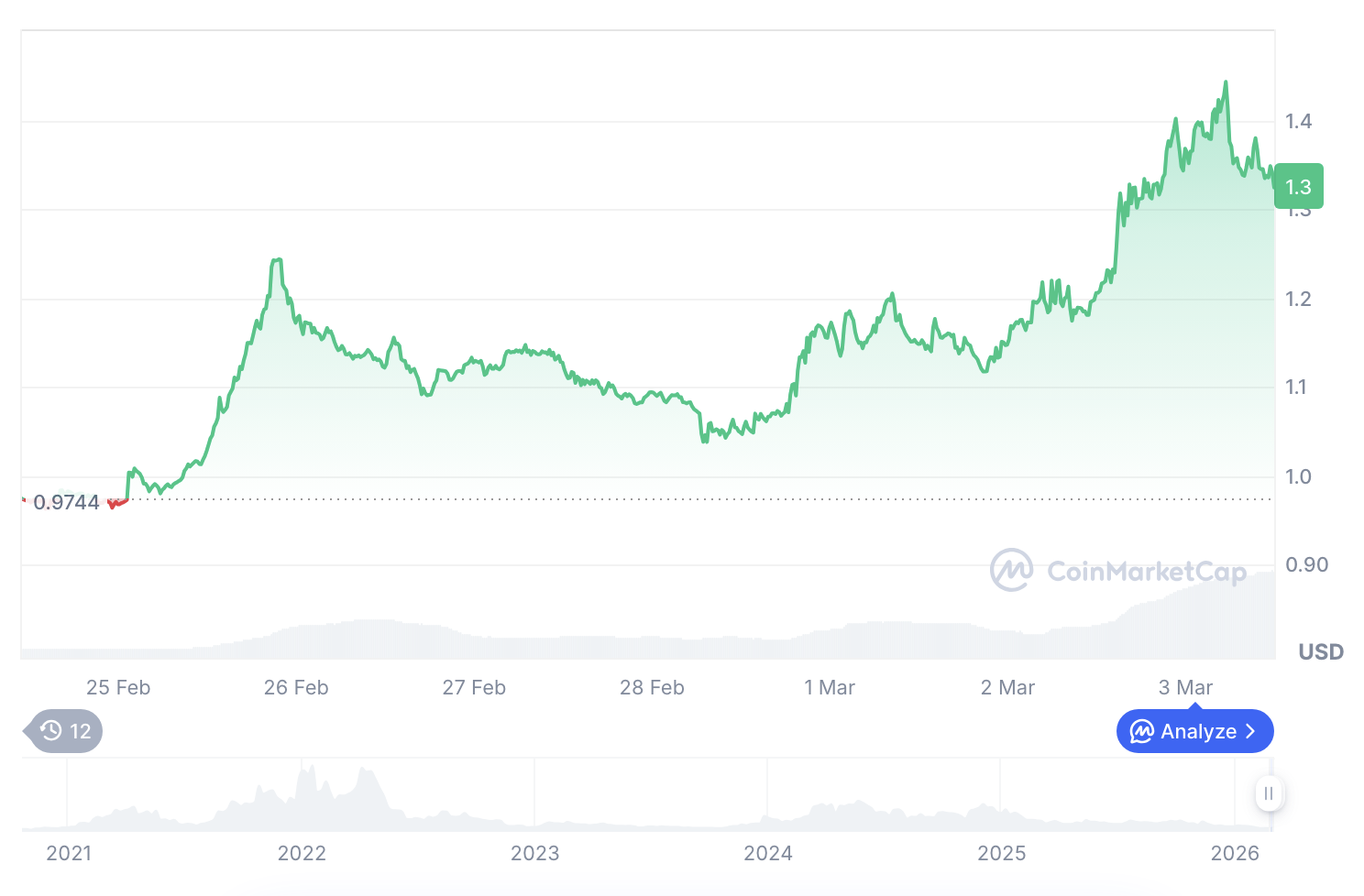Click the CoinMarketCap watermark text
The width and height of the screenshot is (1364, 896).
pos(1146,572)
